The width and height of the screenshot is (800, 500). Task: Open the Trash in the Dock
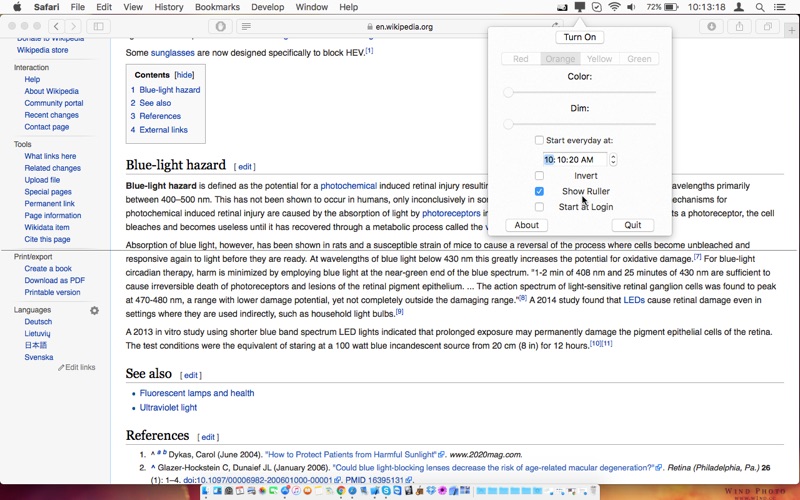tap(593, 491)
